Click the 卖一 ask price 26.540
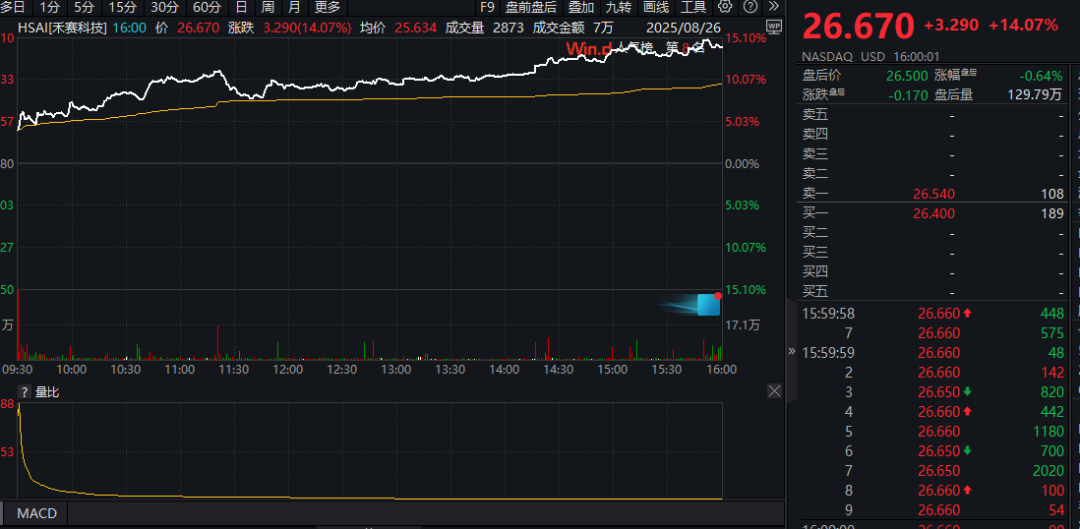Viewport: 1080px width, 529px height. tap(933, 193)
